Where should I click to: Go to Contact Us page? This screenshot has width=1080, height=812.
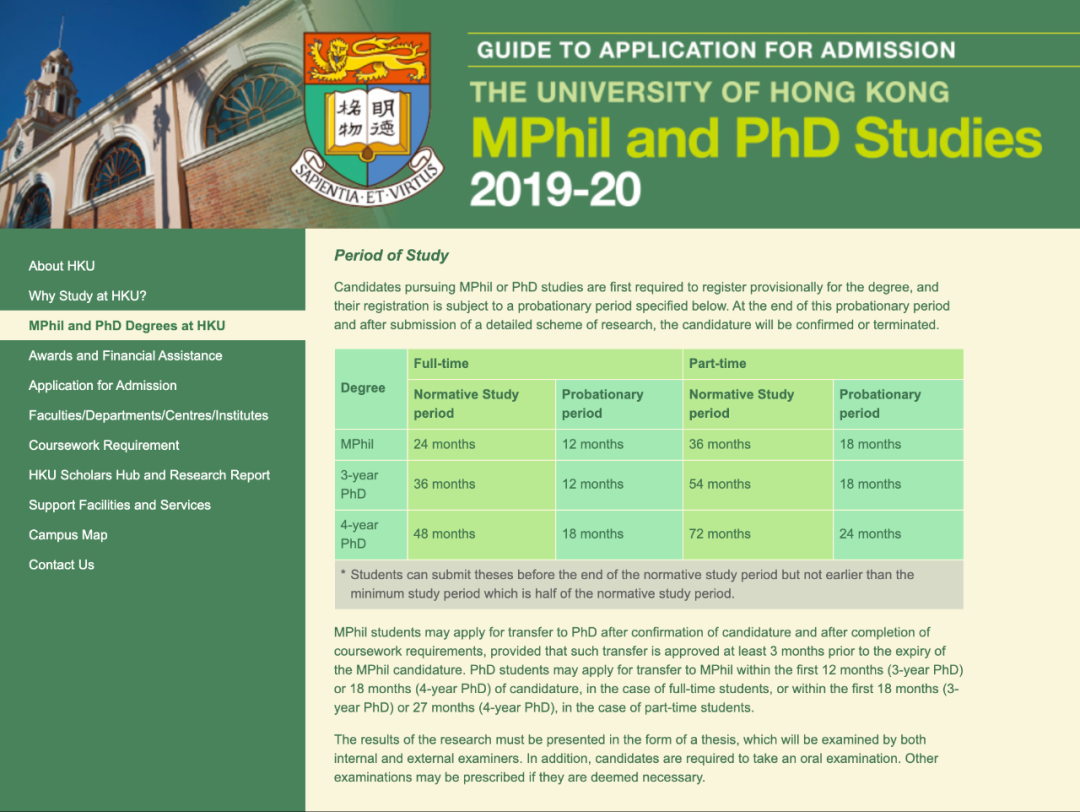[x=61, y=565]
